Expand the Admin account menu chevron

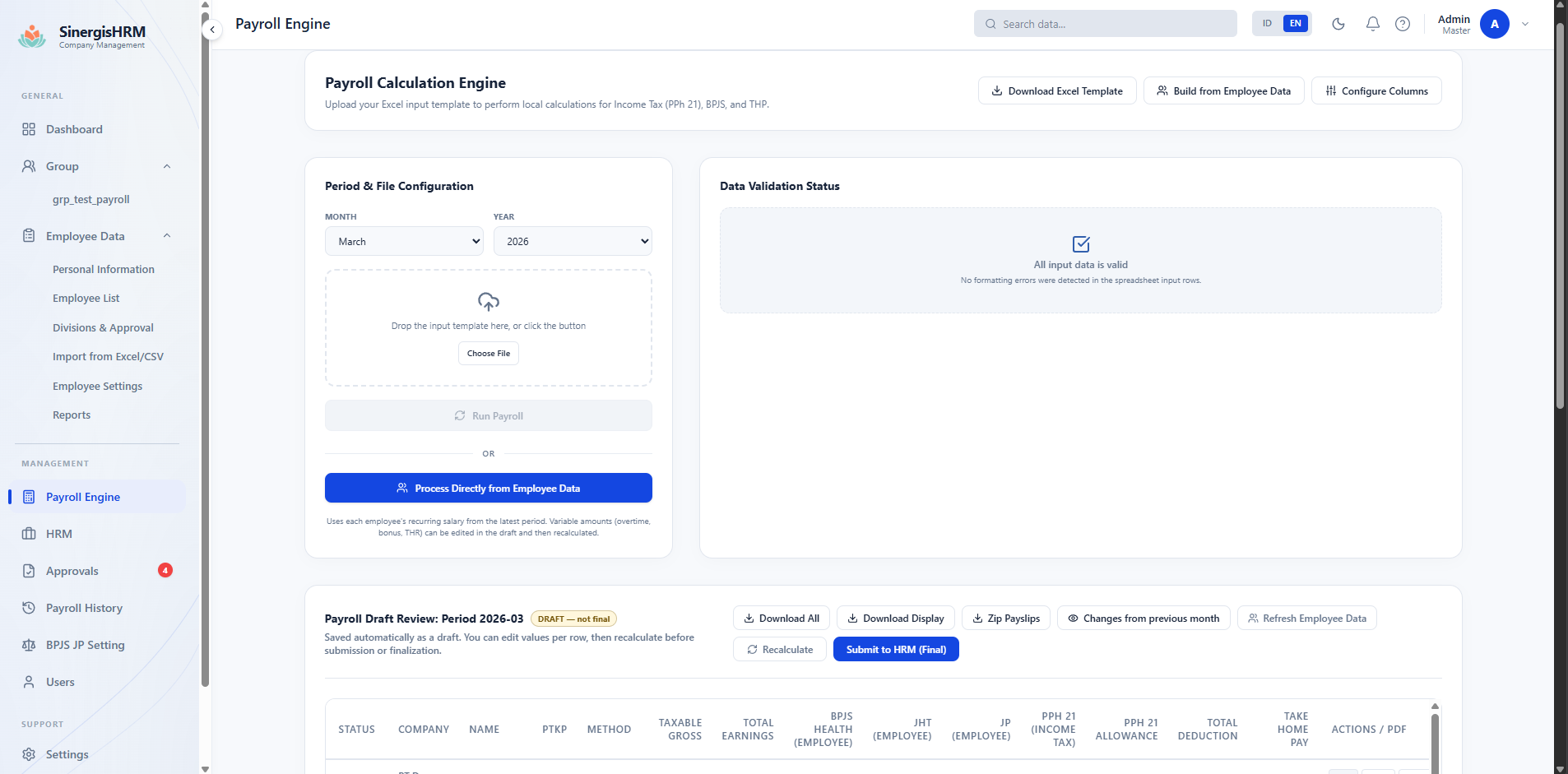pyautogui.click(x=1525, y=24)
